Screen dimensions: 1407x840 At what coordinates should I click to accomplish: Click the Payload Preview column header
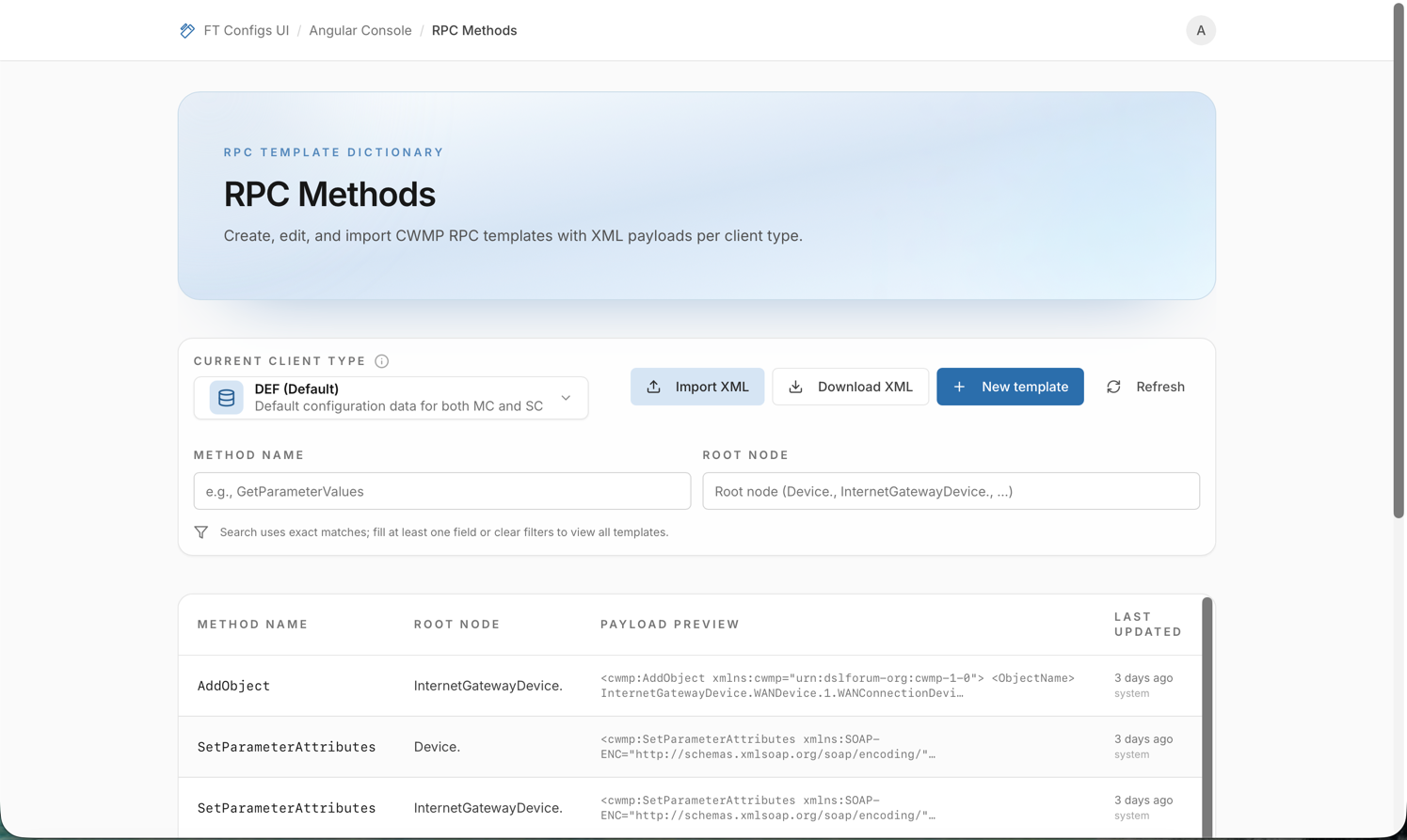(x=670, y=625)
